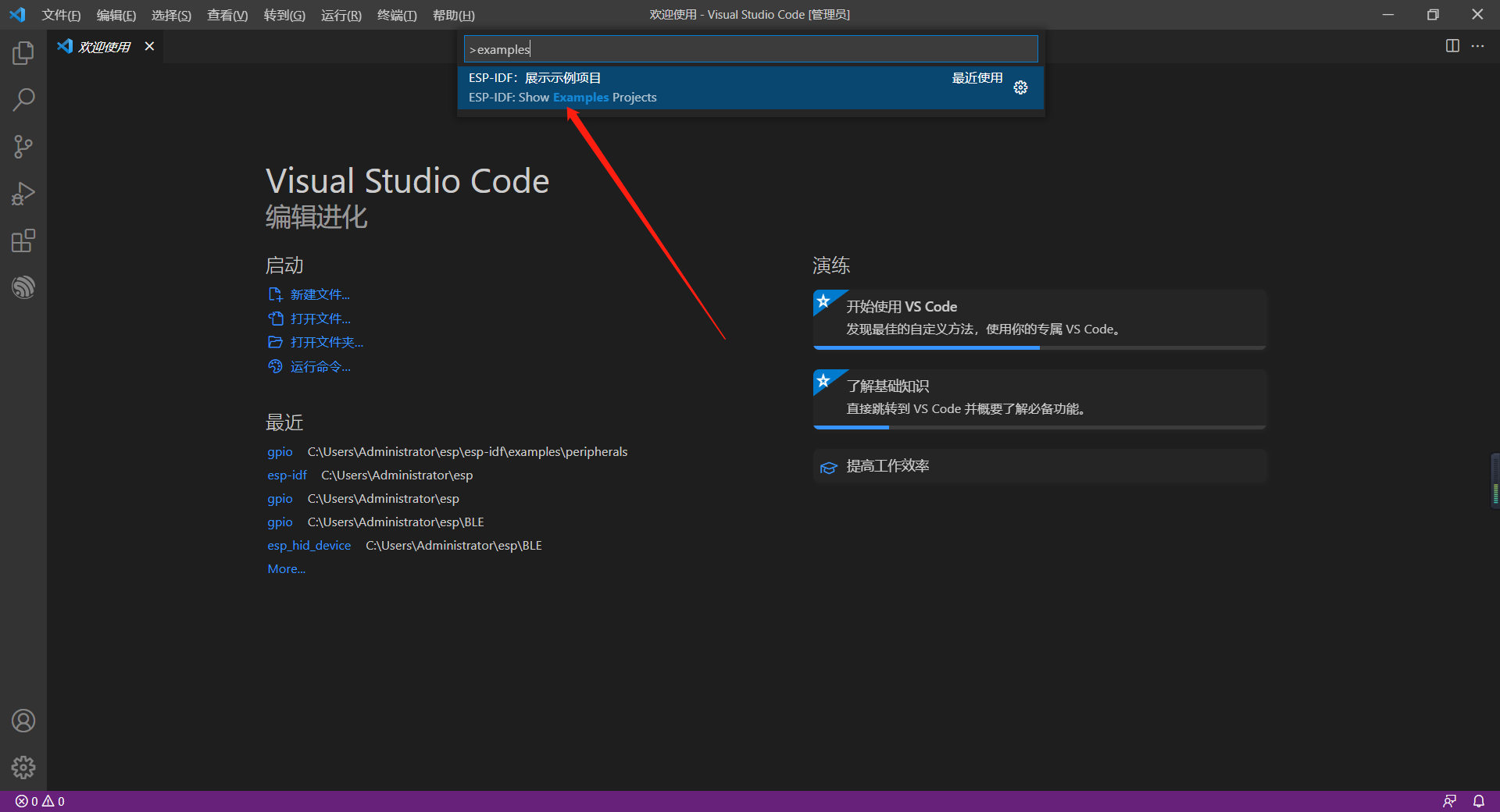Click the More... recent link
Image resolution: width=1500 pixels, height=812 pixels.
(286, 568)
